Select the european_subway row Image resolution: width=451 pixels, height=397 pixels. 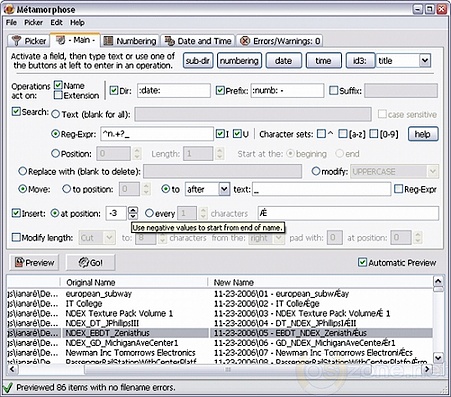click(220, 294)
